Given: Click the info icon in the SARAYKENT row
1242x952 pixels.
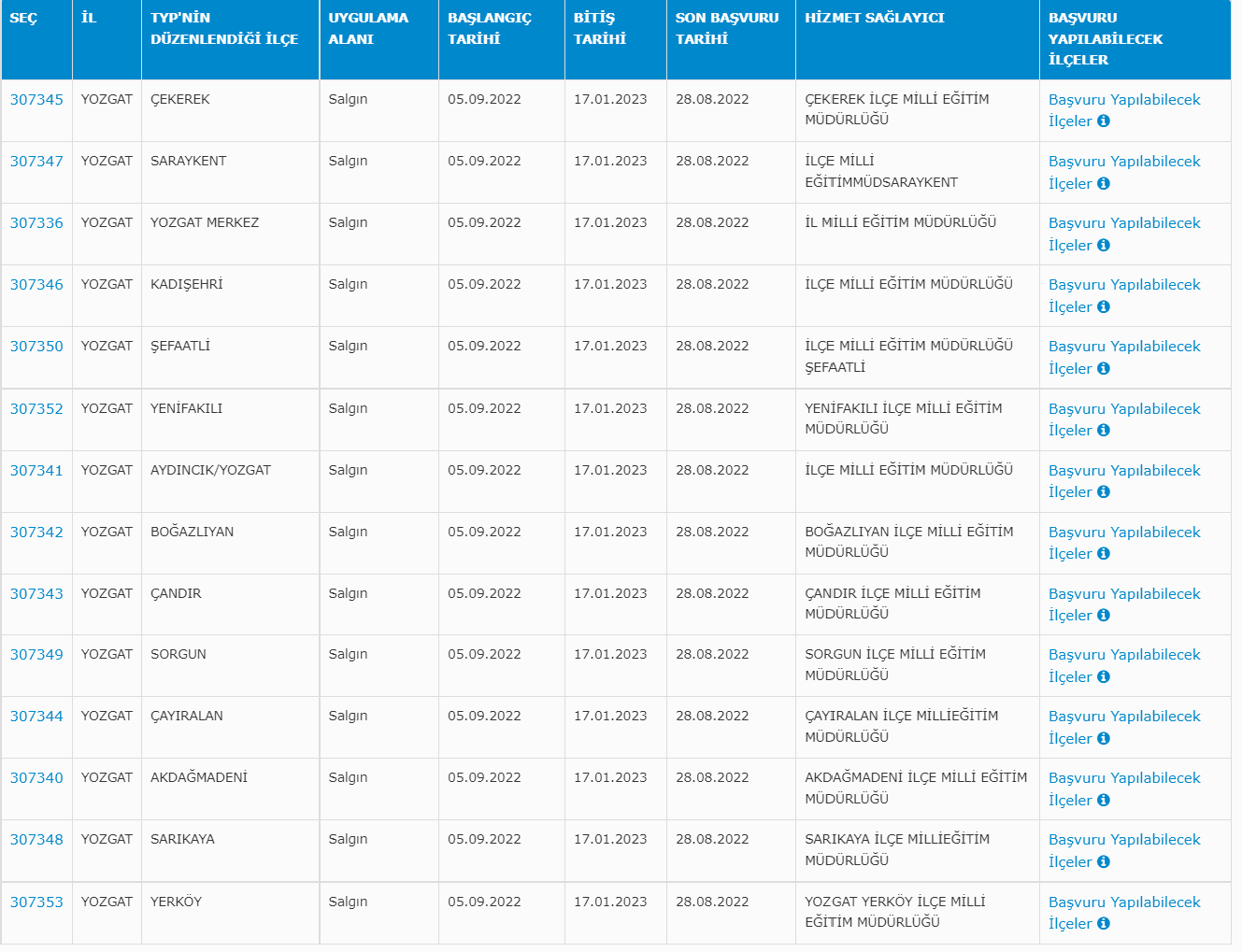Looking at the screenshot, I should coord(1104,184).
